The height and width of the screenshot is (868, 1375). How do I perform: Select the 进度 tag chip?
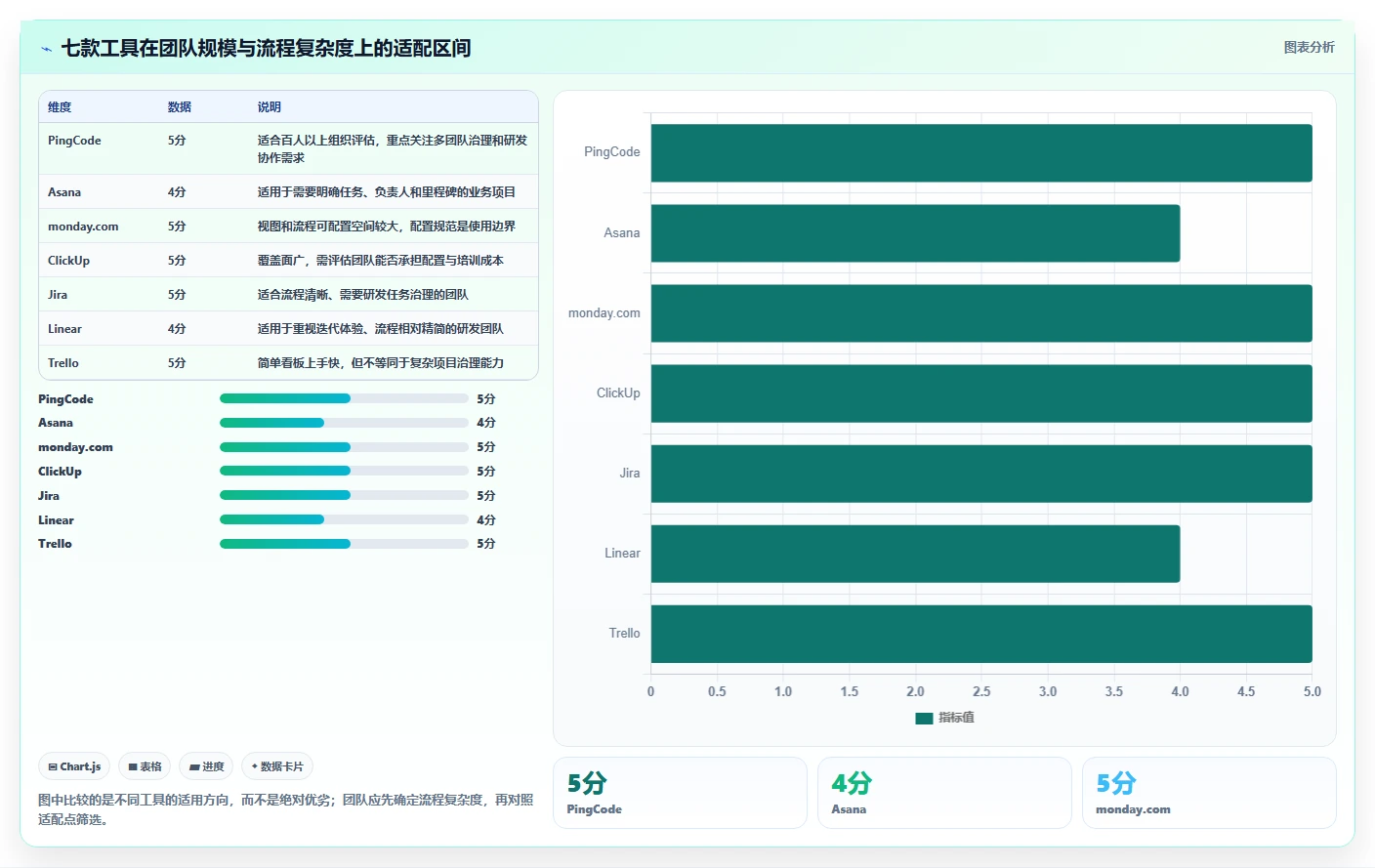click(x=206, y=766)
